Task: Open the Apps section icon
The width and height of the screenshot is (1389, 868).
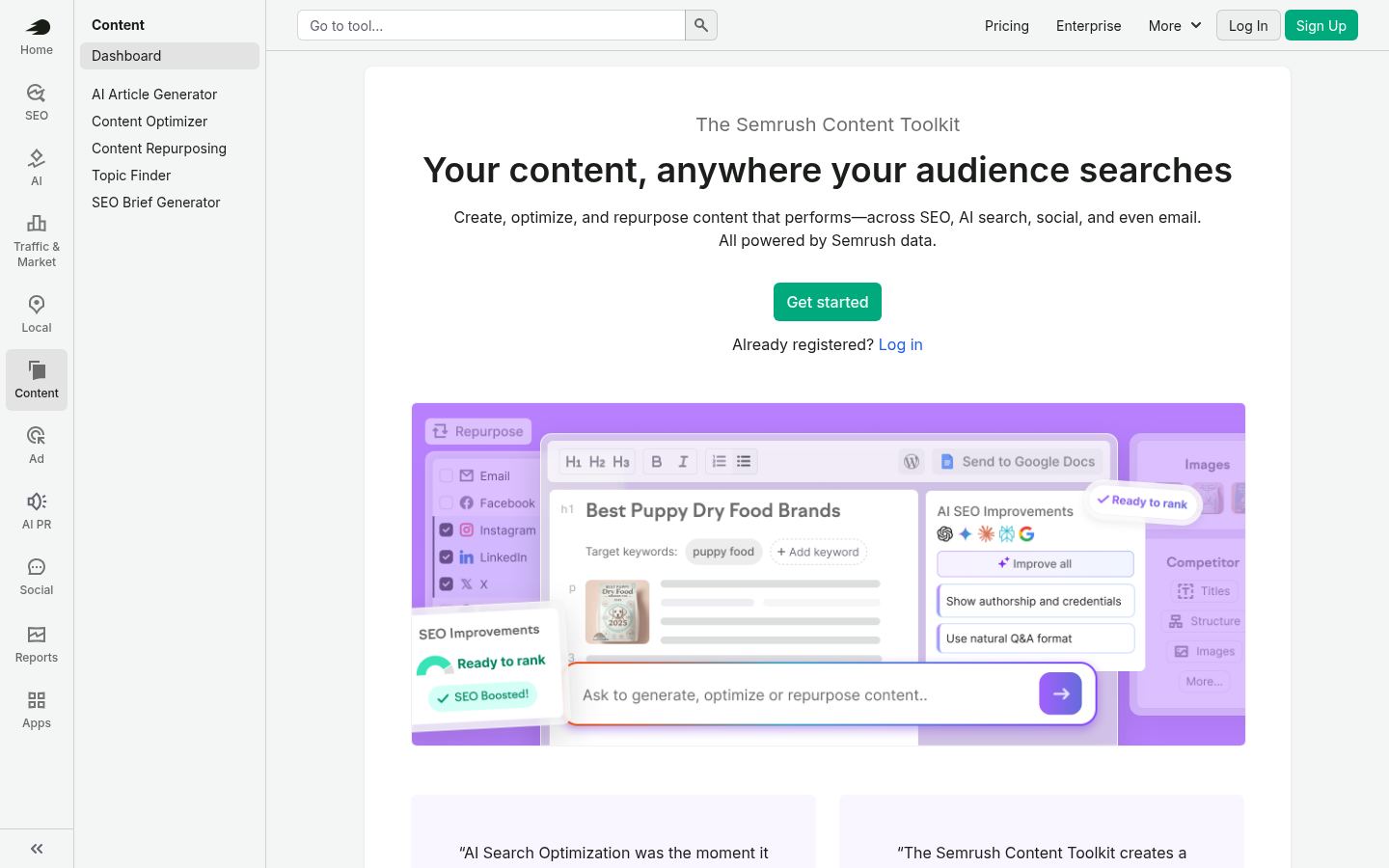Action: point(37,710)
